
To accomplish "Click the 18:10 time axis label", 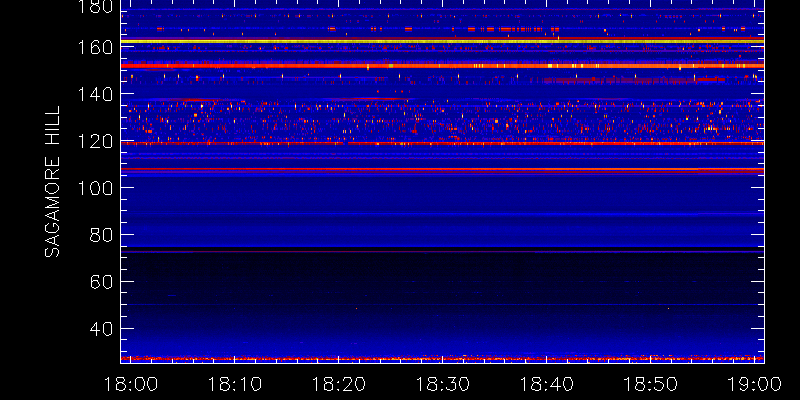I will pos(234,384).
